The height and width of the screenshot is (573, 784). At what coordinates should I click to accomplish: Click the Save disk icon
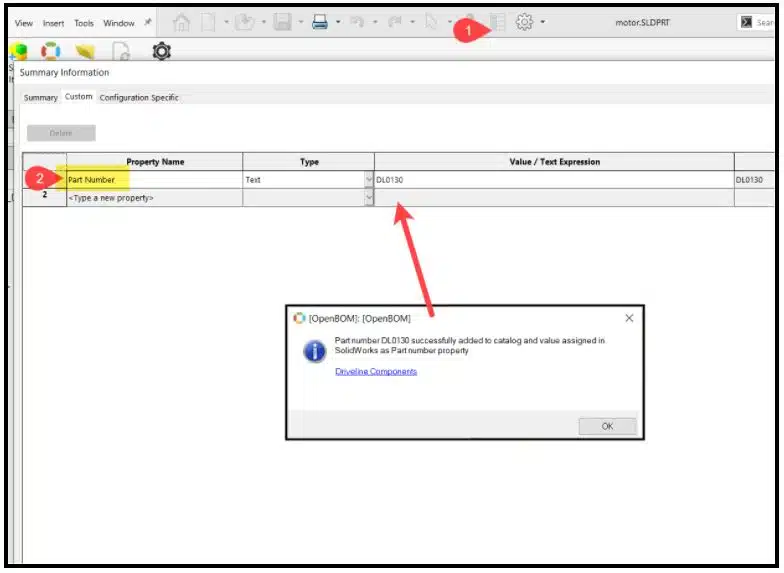point(282,22)
